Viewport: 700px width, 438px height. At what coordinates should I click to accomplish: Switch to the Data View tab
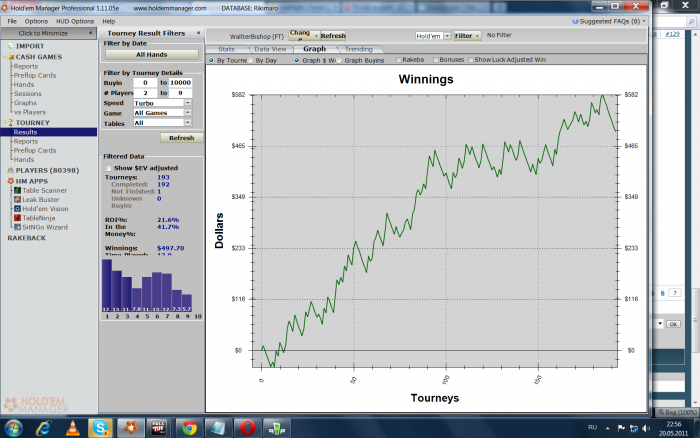270,49
